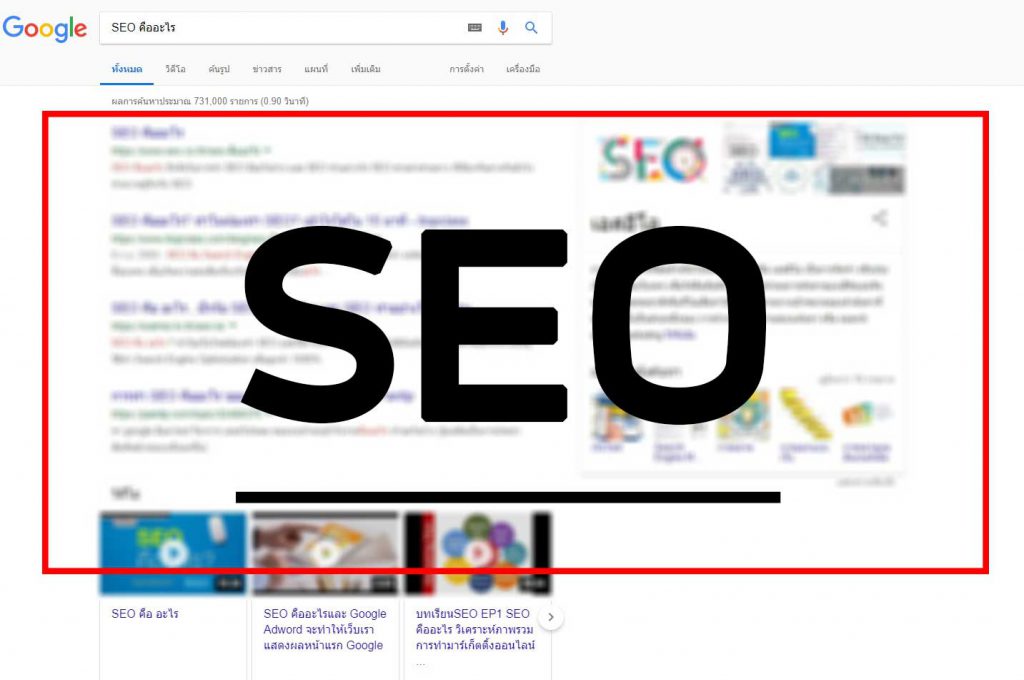This screenshot has height=680, width=1024.
Task: Open the on-screen keyboard icon
Action: coord(475,27)
